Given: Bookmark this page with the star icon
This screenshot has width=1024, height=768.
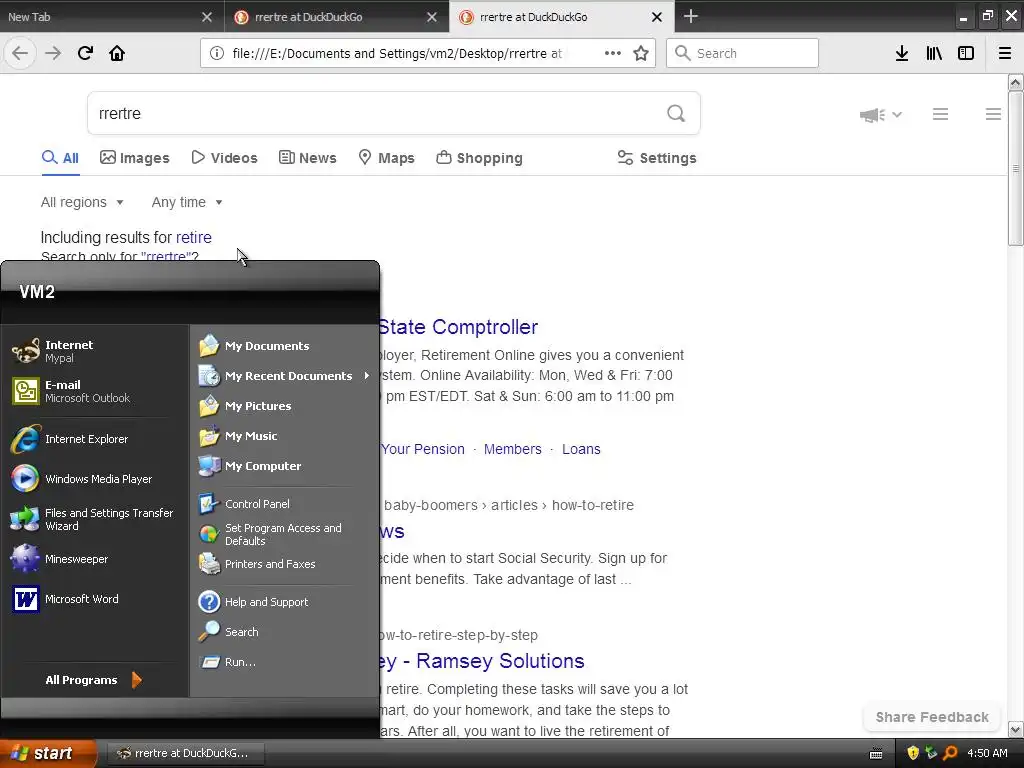Looking at the screenshot, I should (641, 54).
